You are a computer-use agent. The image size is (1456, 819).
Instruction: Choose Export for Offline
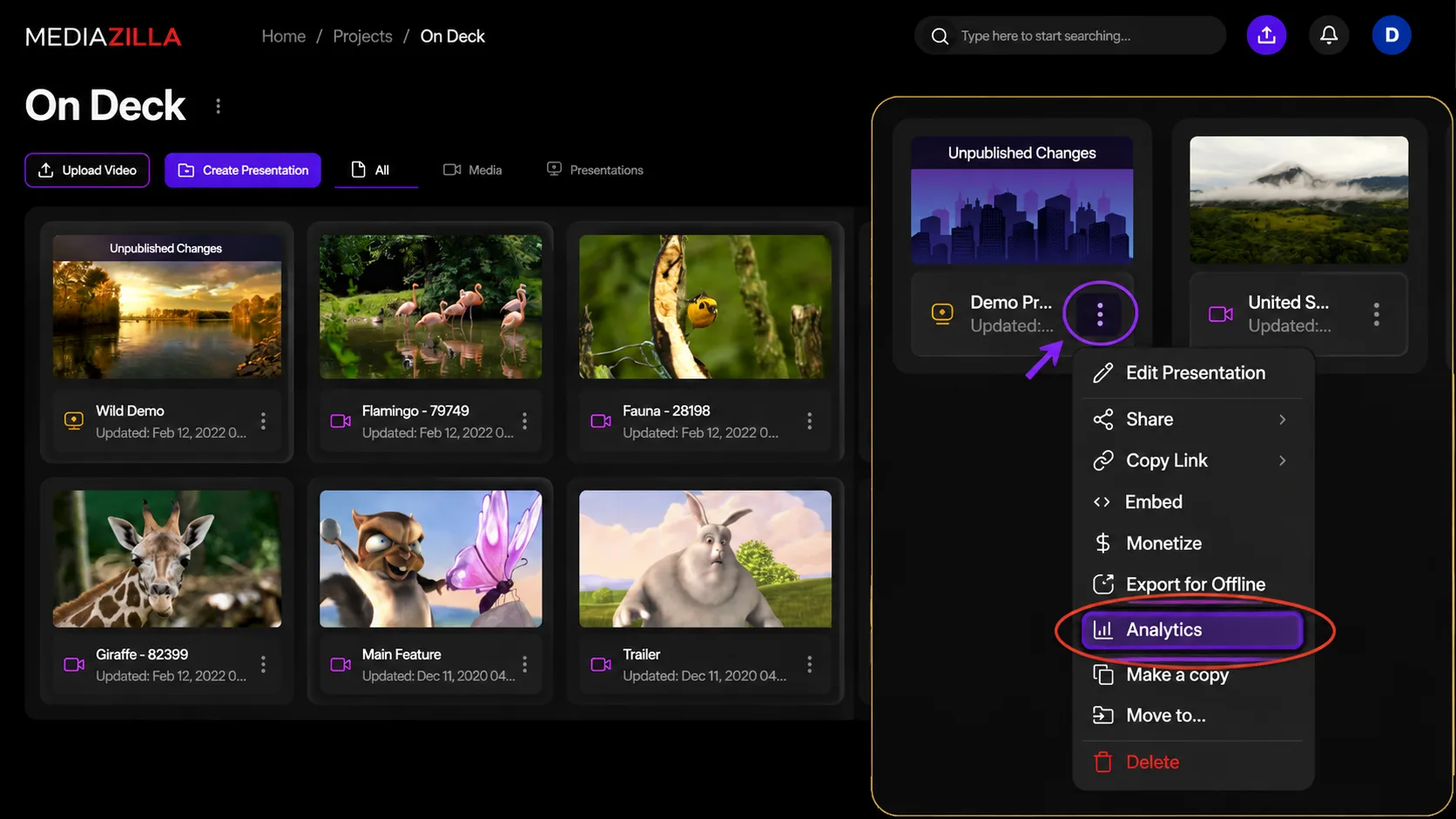[1192, 585]
